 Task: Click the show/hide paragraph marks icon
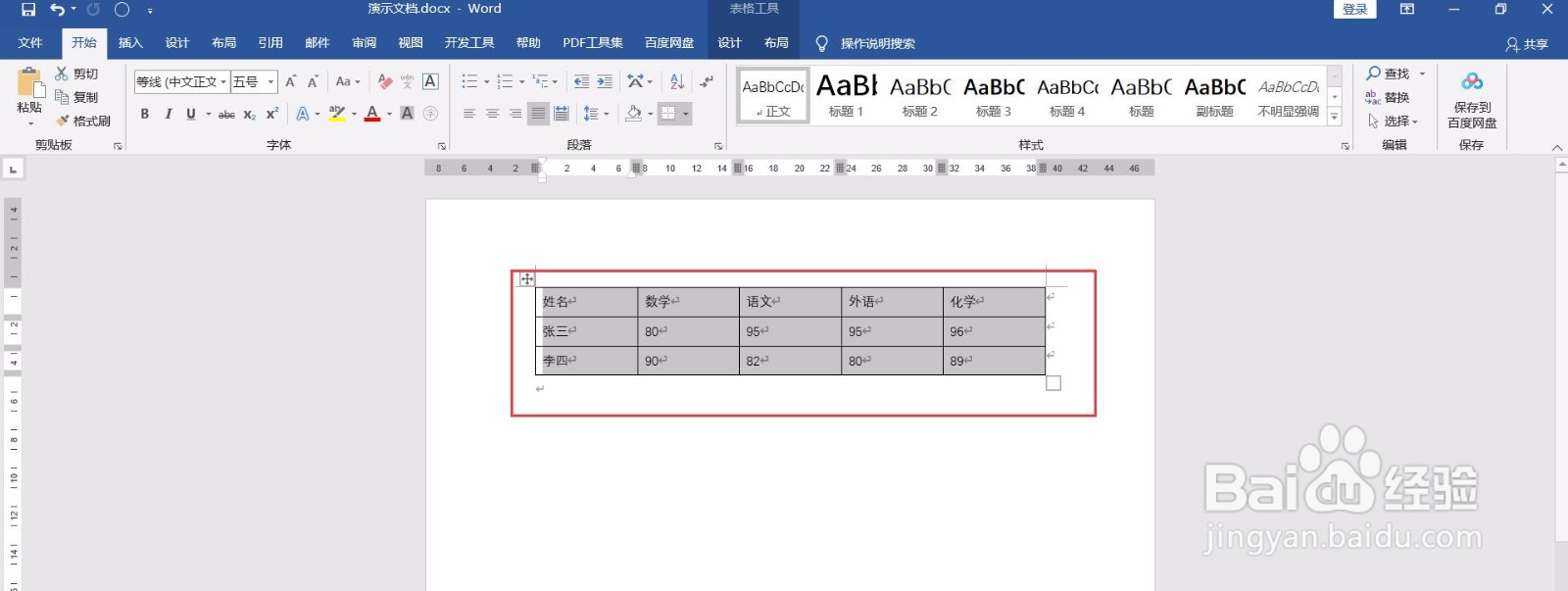(706, 81)
